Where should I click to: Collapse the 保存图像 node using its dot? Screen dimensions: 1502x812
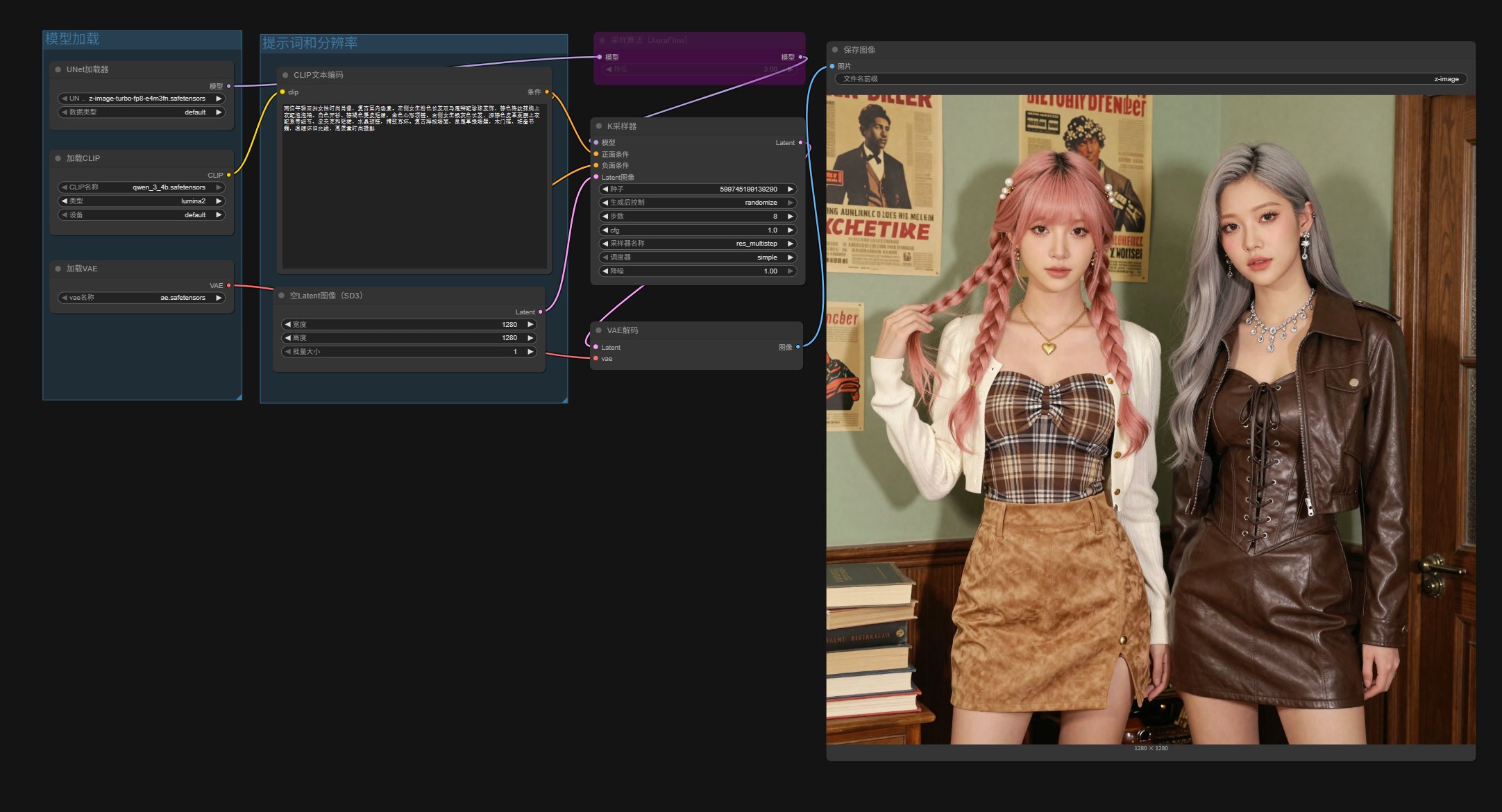coord(835,50)
